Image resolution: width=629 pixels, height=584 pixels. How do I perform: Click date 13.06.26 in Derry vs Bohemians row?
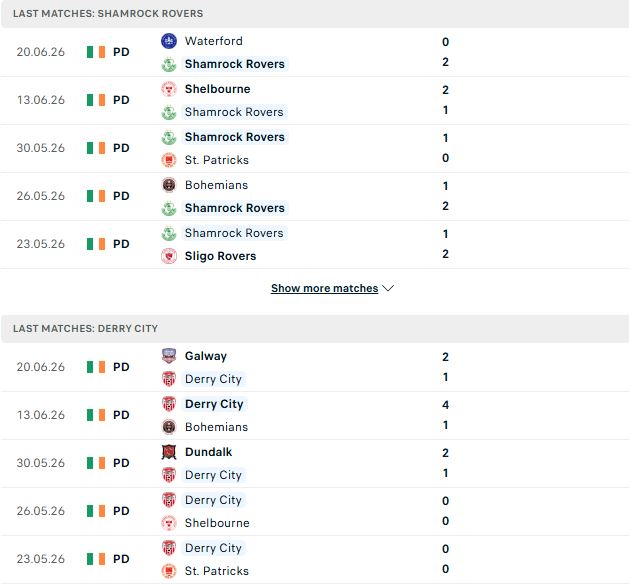pyautogui.click(x=41, y=415)
